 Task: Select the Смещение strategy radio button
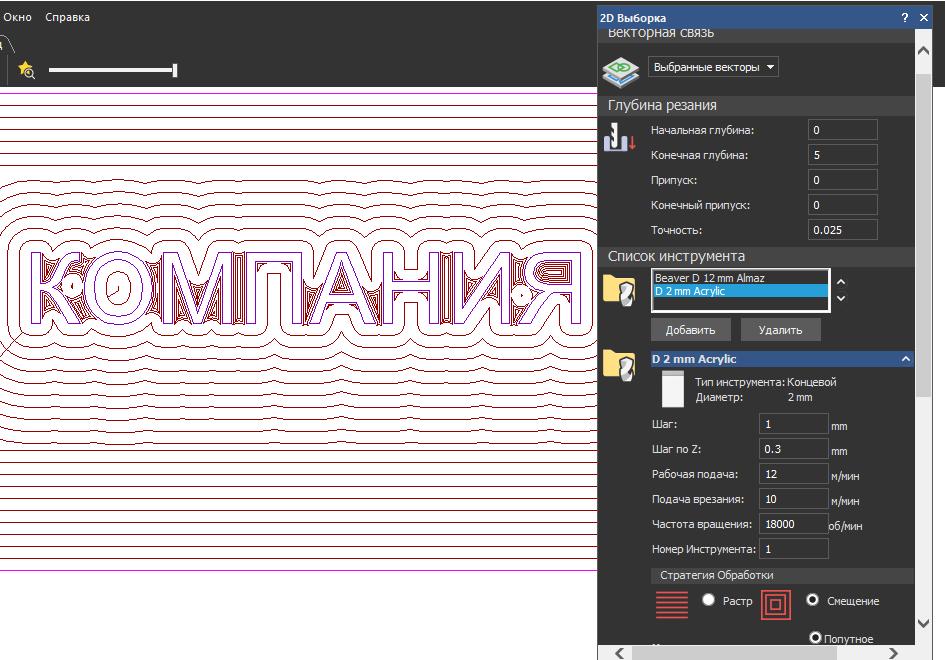click(812, 600)
